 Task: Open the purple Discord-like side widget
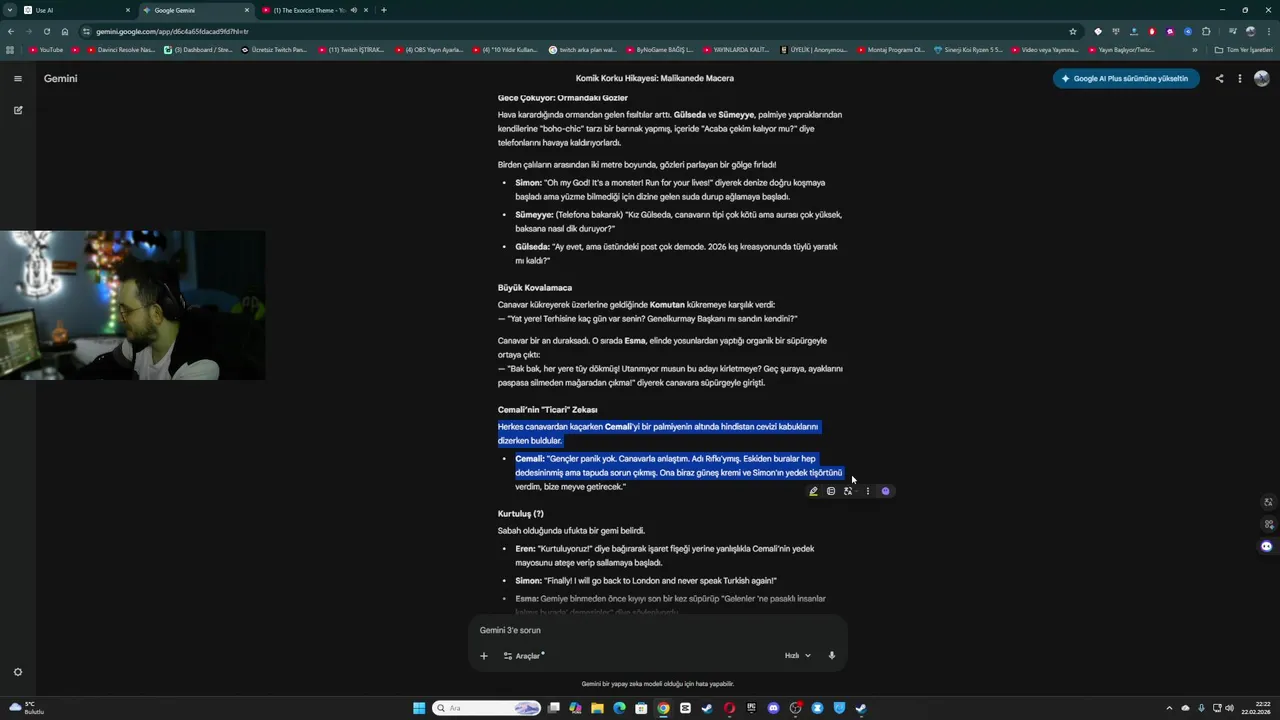click(x=1267, y=546)
